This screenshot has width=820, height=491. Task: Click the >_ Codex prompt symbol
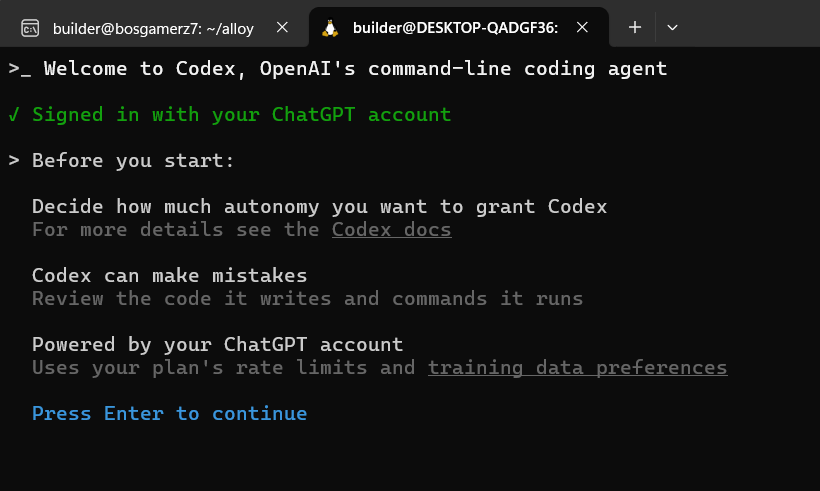[20, 69]
